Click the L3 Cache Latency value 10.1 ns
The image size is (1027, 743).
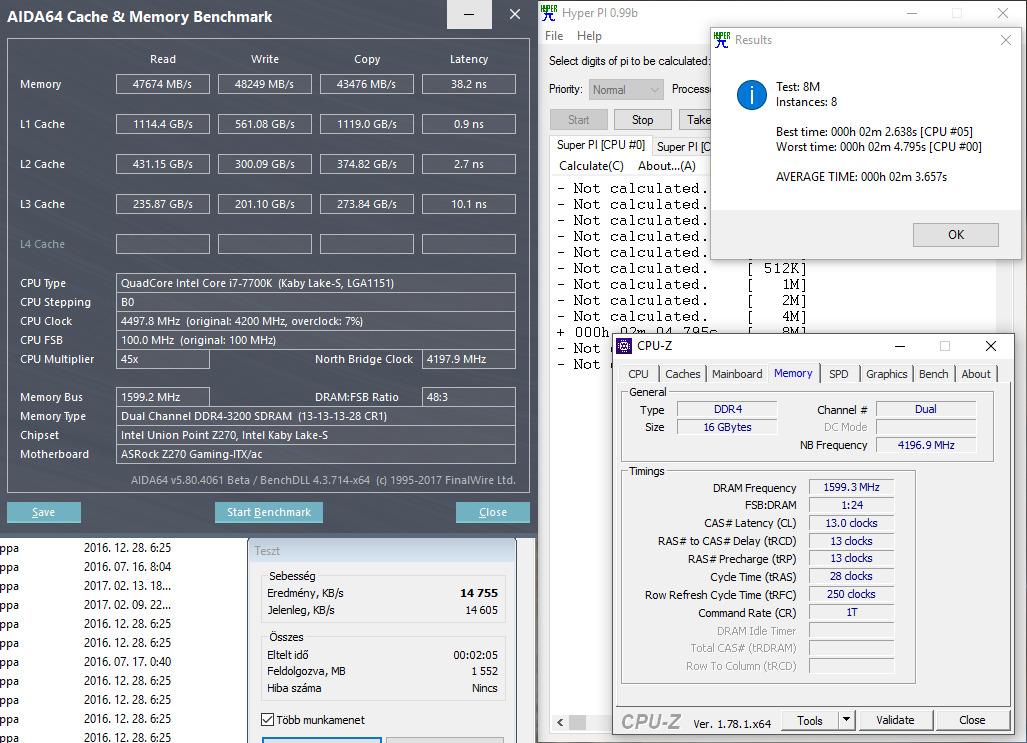coord(469,204)
